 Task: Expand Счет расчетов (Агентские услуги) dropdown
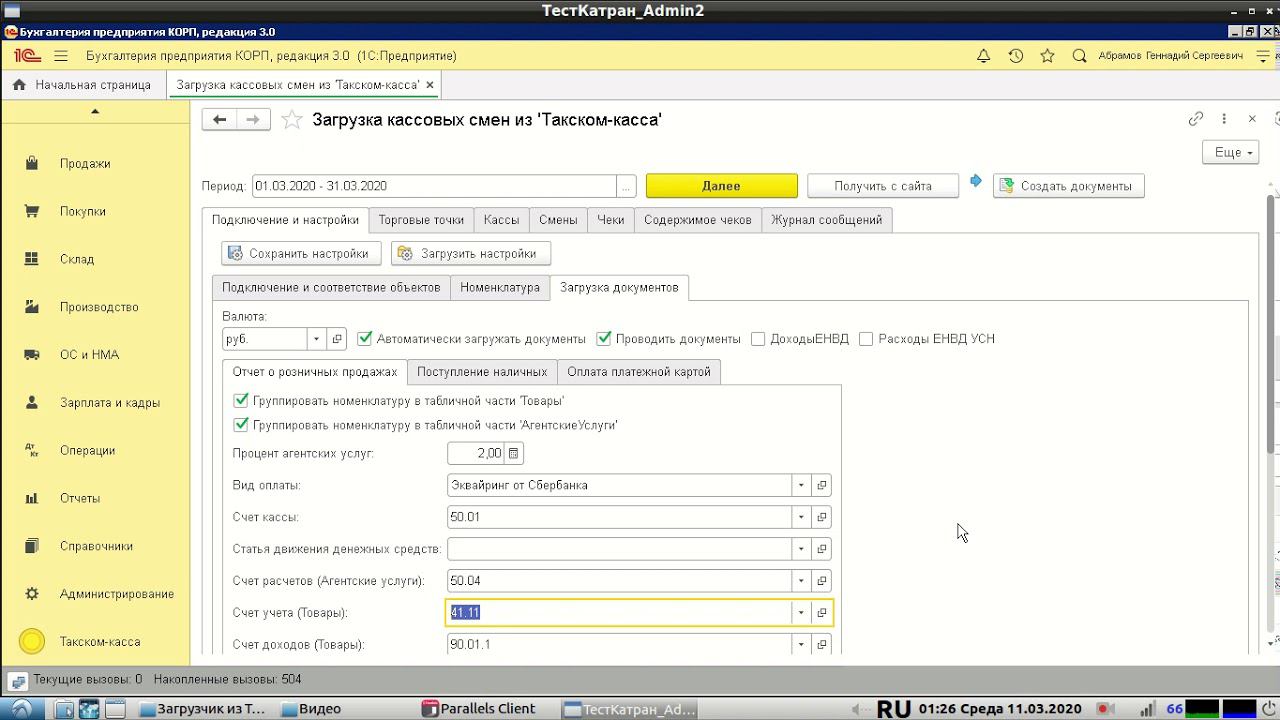801,581
